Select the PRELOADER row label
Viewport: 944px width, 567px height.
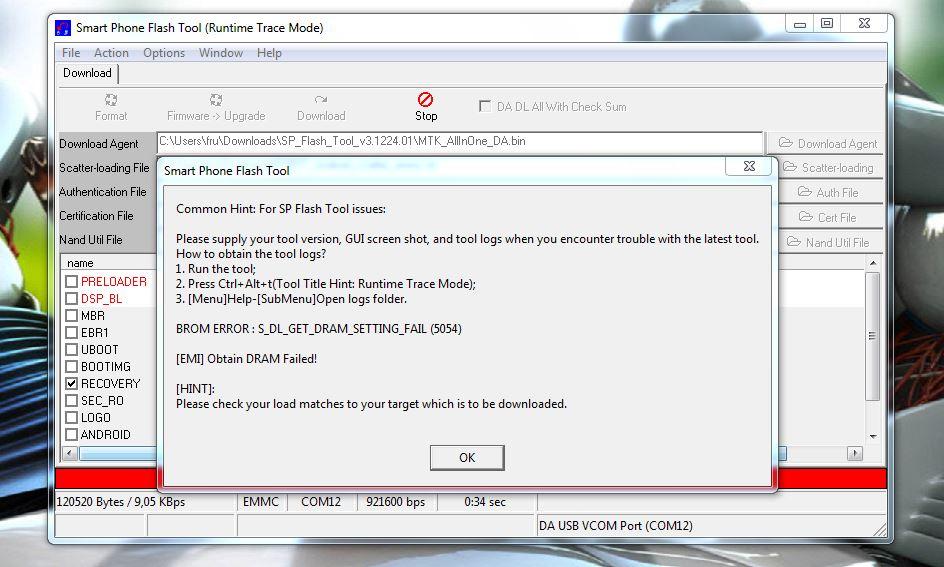point(114,281)
